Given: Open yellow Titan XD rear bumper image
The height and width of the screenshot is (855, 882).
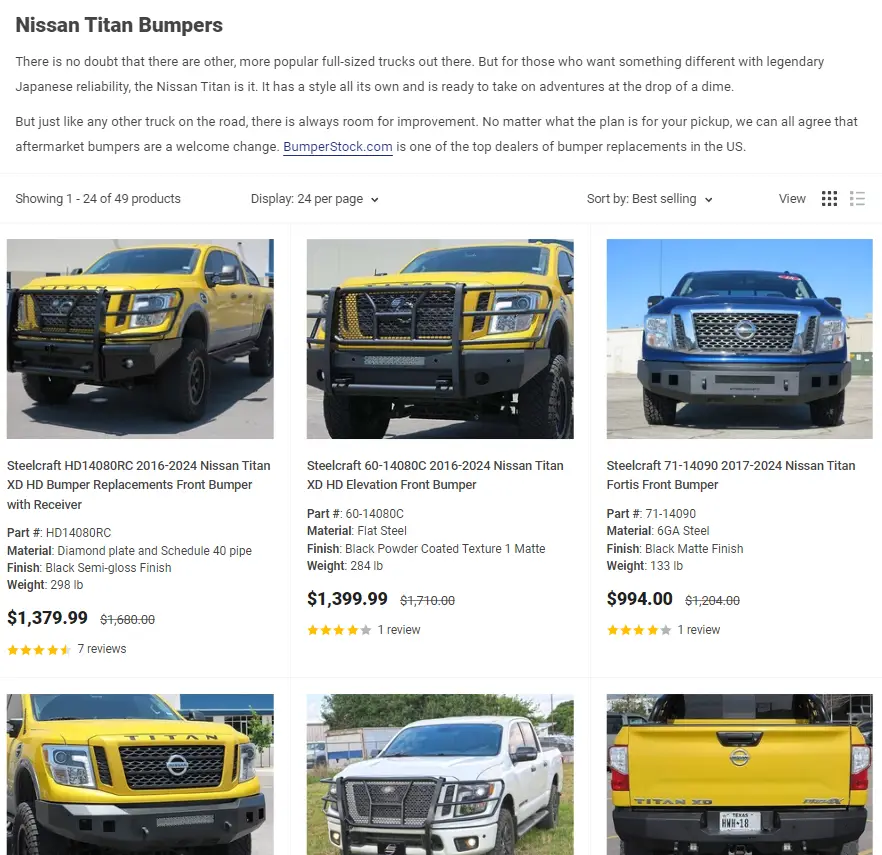Looking at the screenshot, I should point(740,775).
